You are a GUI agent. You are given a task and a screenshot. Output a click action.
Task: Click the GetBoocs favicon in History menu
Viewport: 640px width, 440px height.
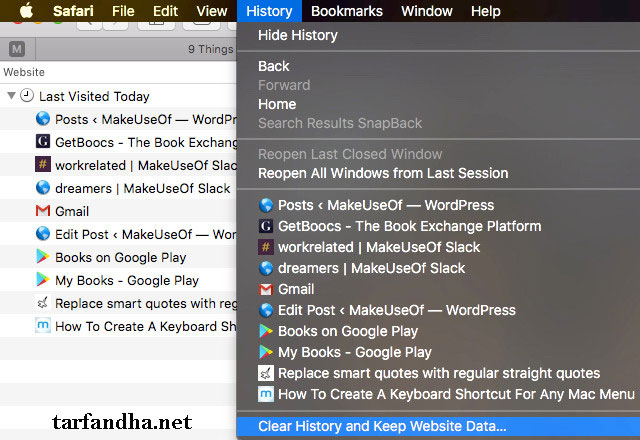(266, 226)
